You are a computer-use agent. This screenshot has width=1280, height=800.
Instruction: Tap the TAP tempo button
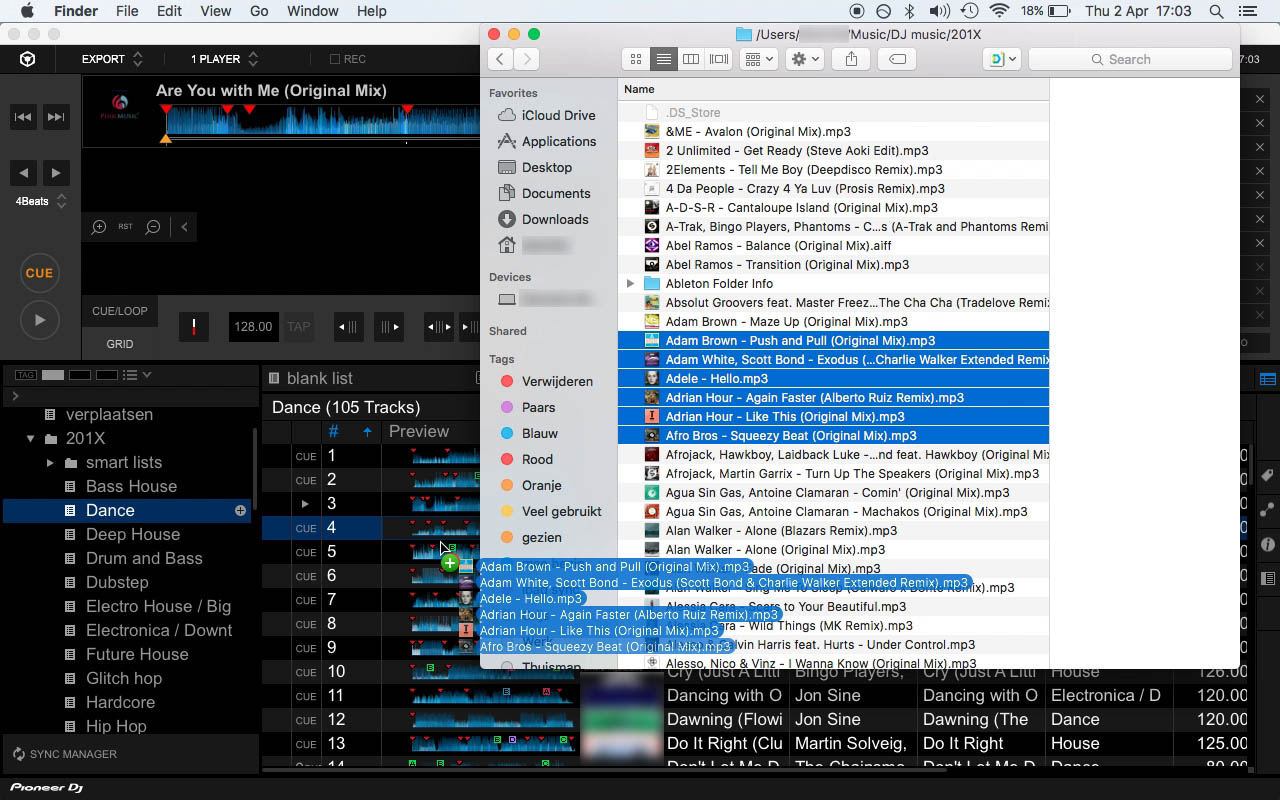(x=298, y=326)
